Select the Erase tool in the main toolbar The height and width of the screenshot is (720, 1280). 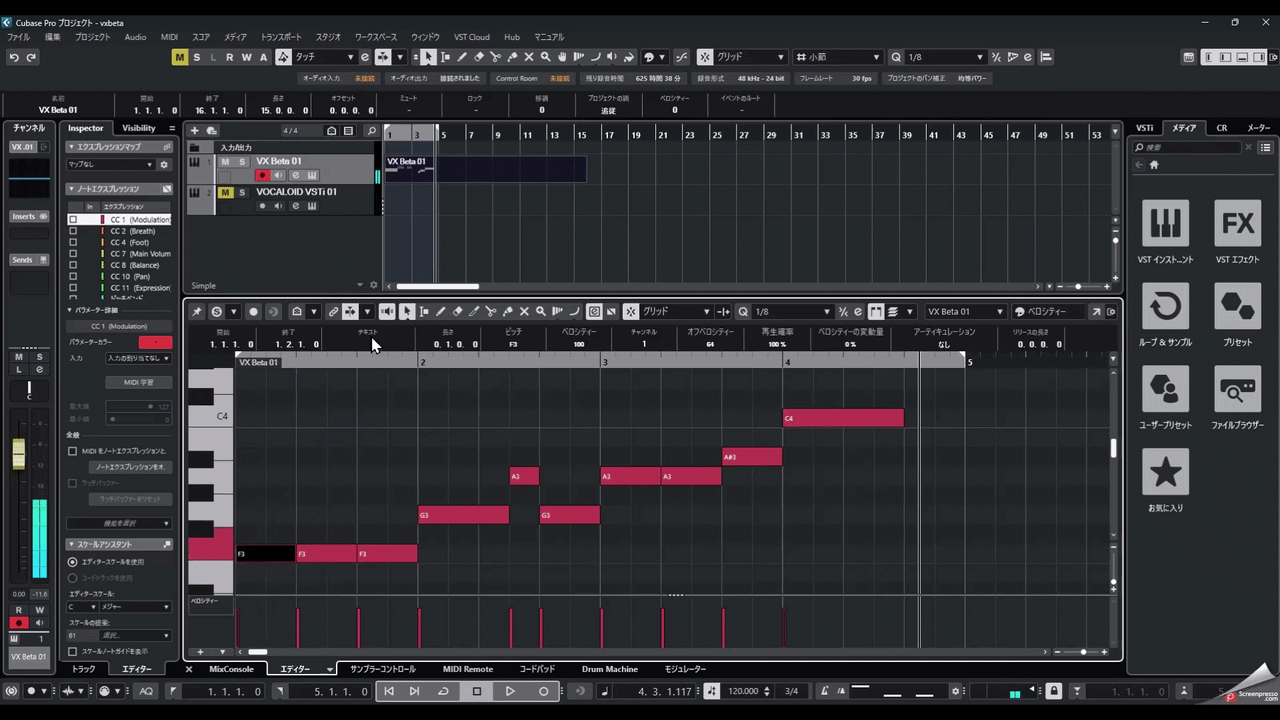click(478, 57)
